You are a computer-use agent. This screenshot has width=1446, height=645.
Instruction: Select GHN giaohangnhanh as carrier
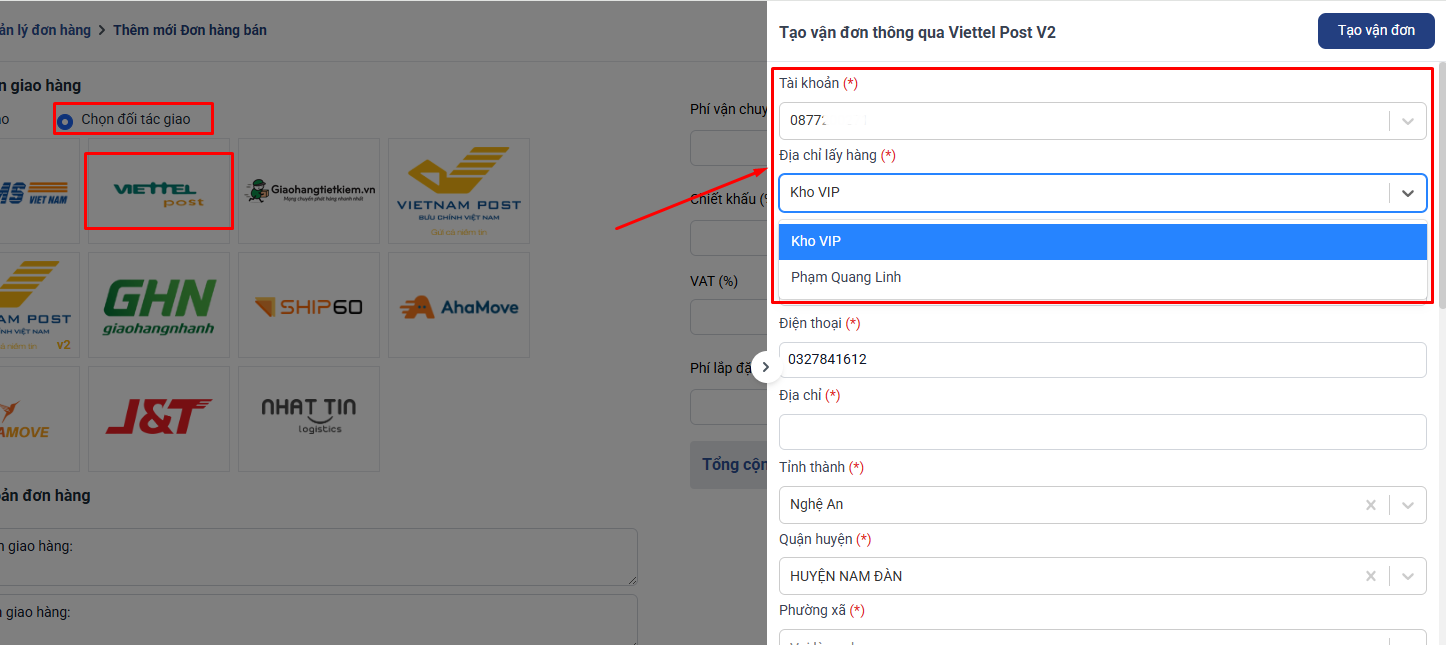click(x=159, y=305)
